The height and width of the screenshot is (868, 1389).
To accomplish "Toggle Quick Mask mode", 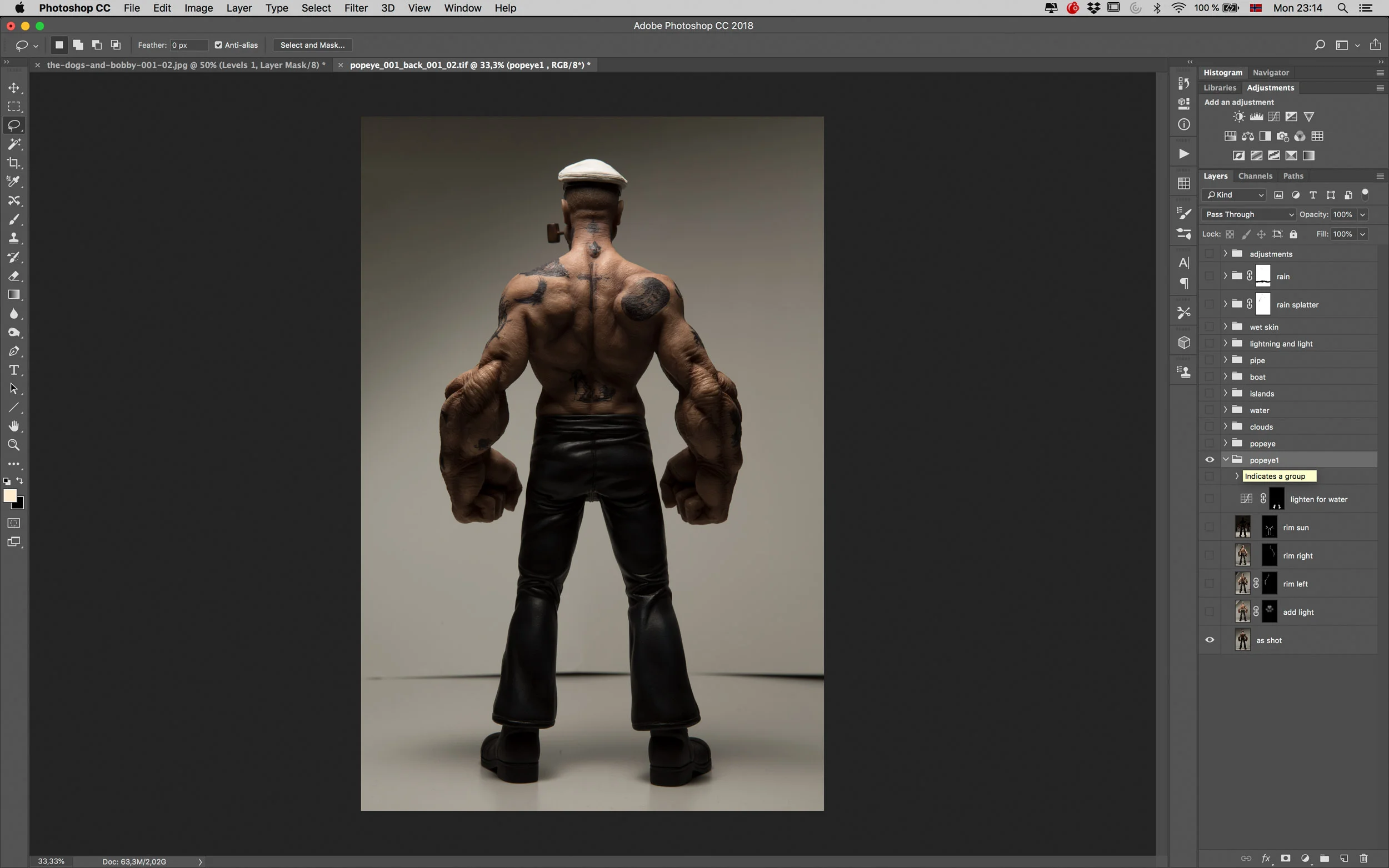I will 14,523.
